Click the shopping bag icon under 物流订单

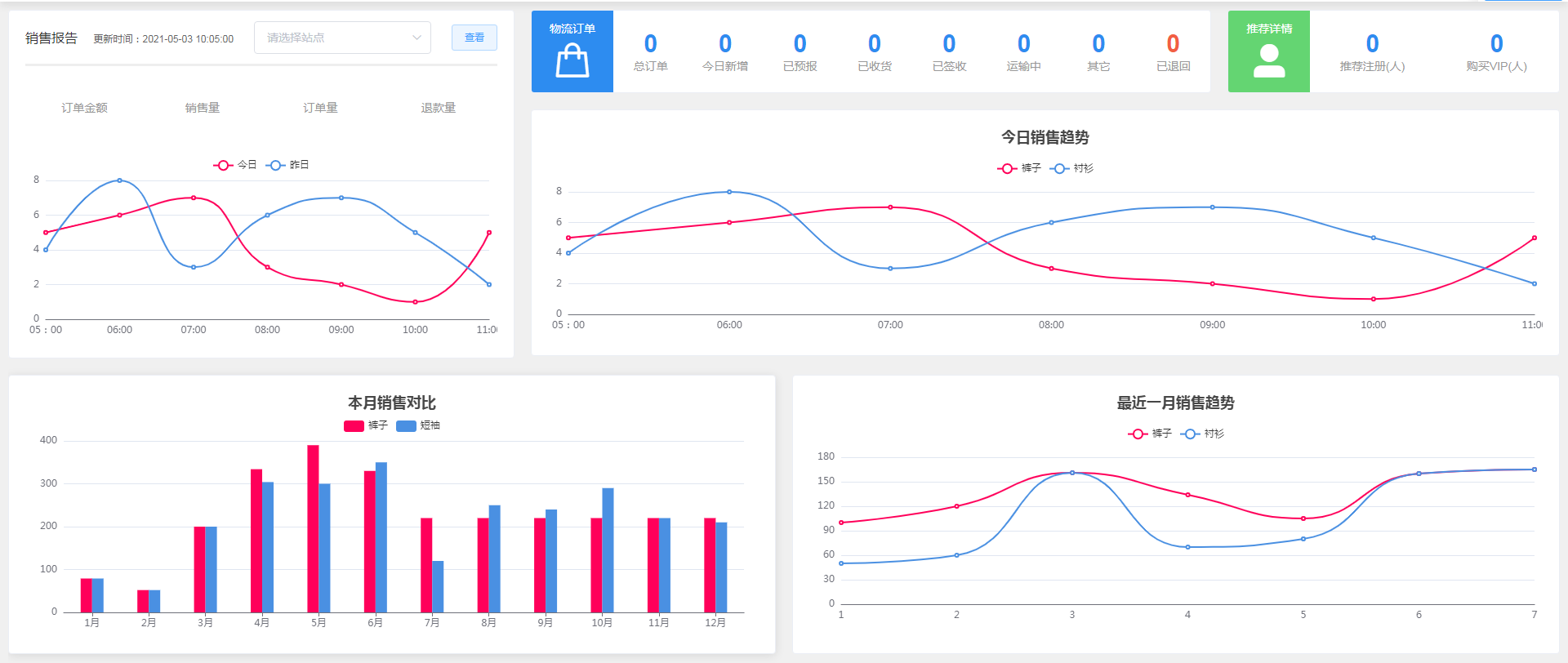pyautogui.click(x=572, y=60)
